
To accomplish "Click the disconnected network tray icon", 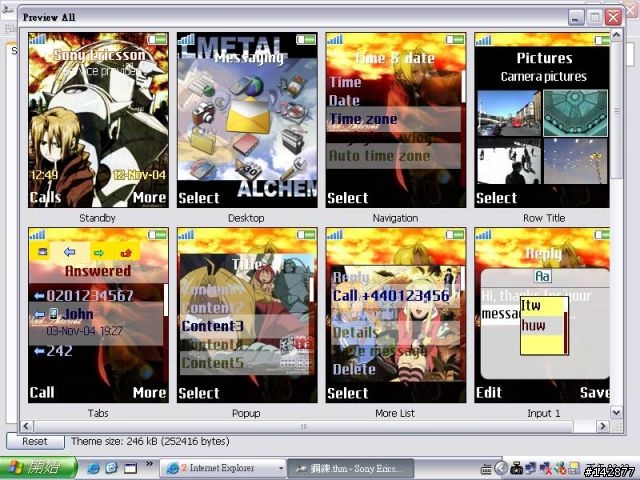I will (x=546, y=468).
